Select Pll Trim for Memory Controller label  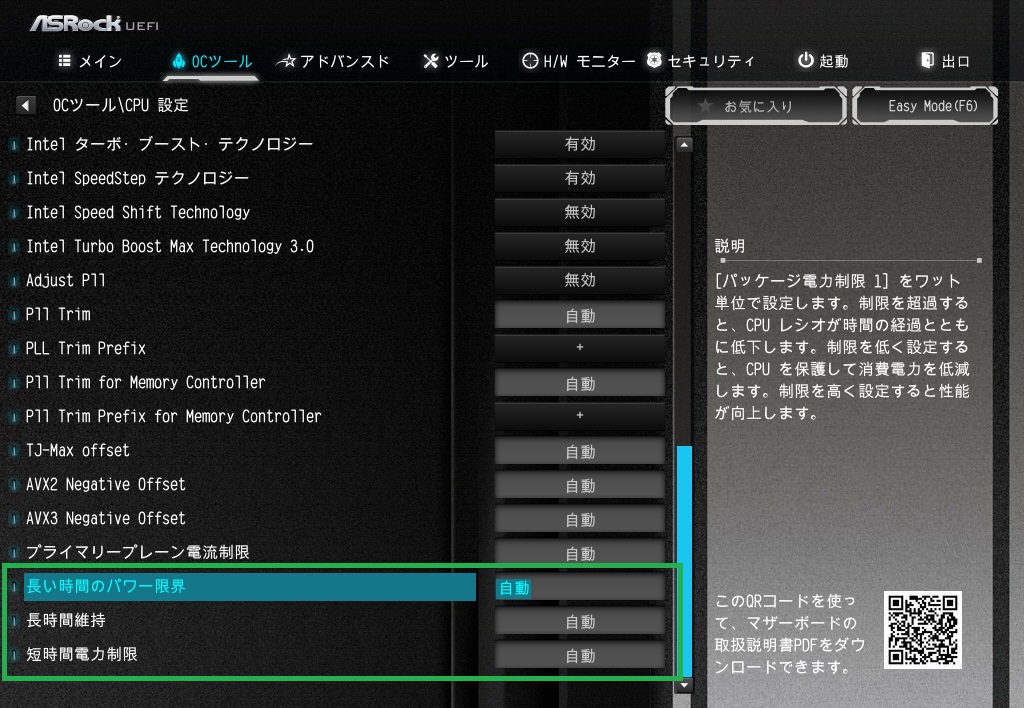146,381
